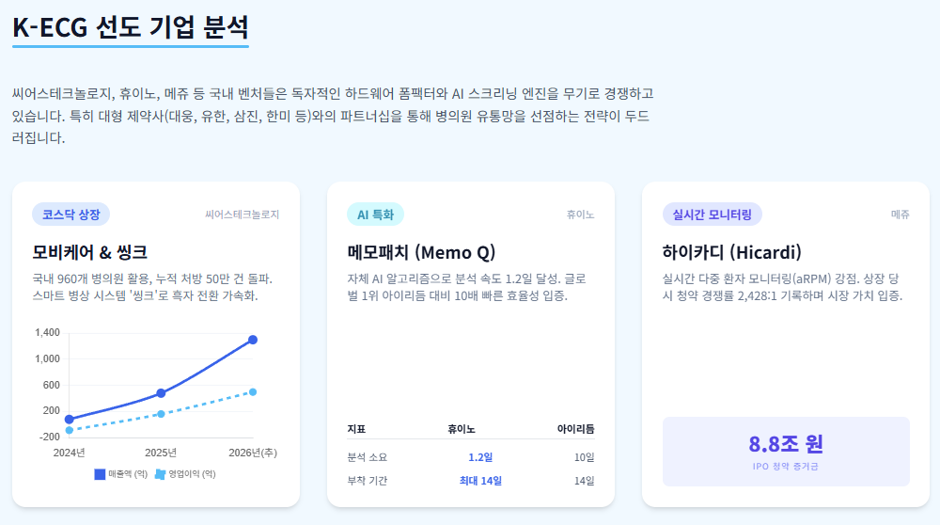Select the 2024년 revenue data point
The width and height of the screenshot is (940, 525).
point(69,420)
